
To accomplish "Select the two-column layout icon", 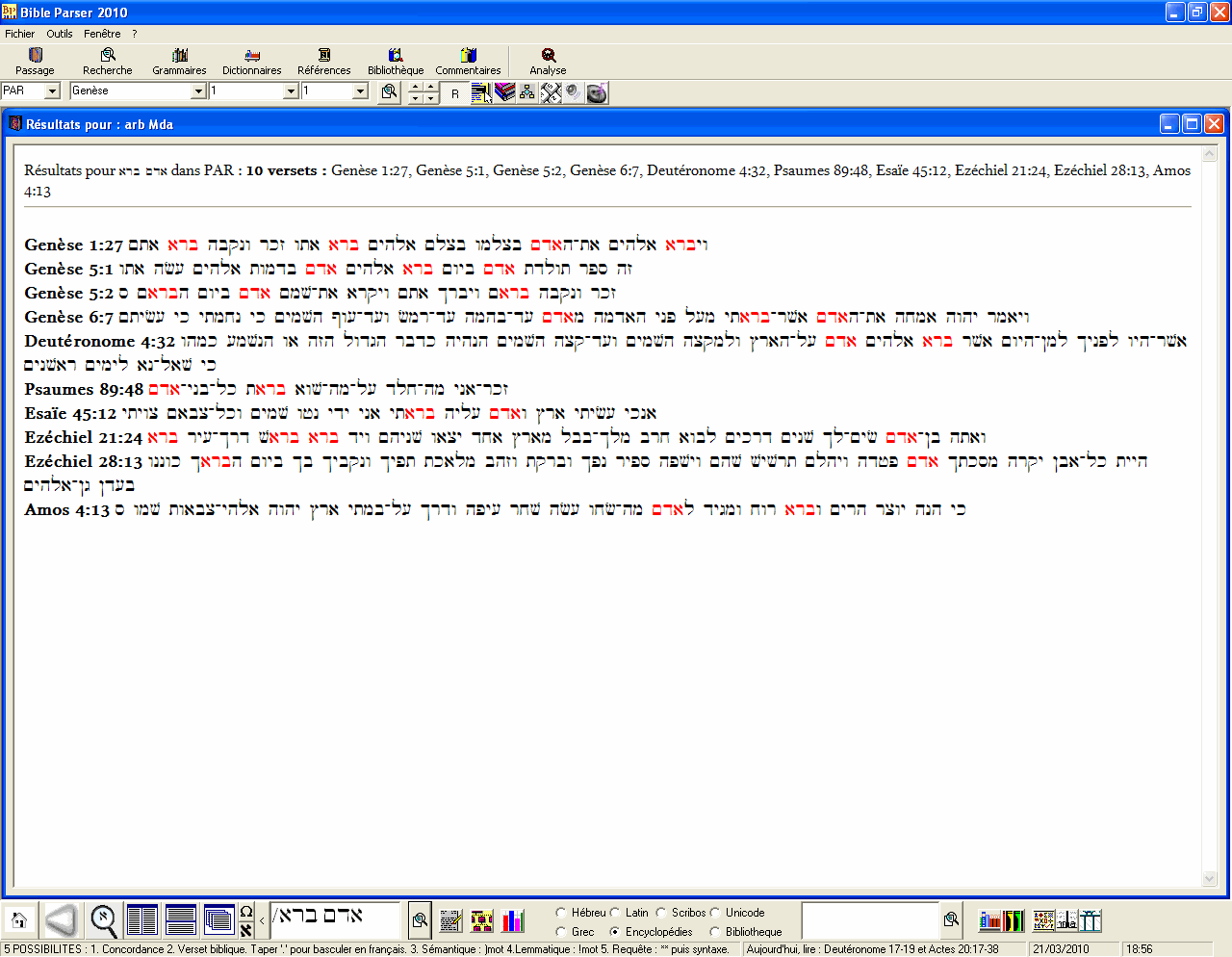I will pyautogui.click(x=142, y=920).
